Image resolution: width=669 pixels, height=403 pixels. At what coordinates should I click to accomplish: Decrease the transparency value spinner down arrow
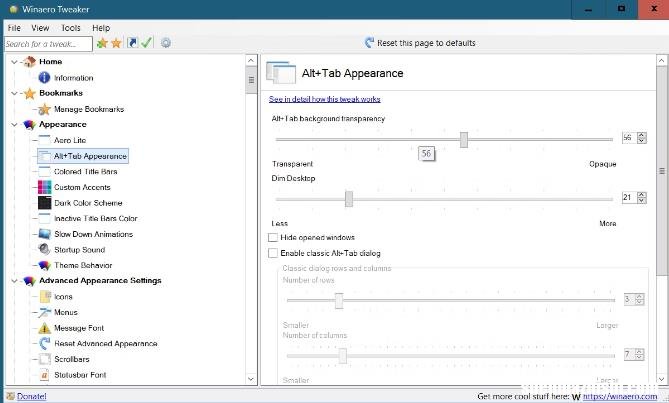point(642,141)
